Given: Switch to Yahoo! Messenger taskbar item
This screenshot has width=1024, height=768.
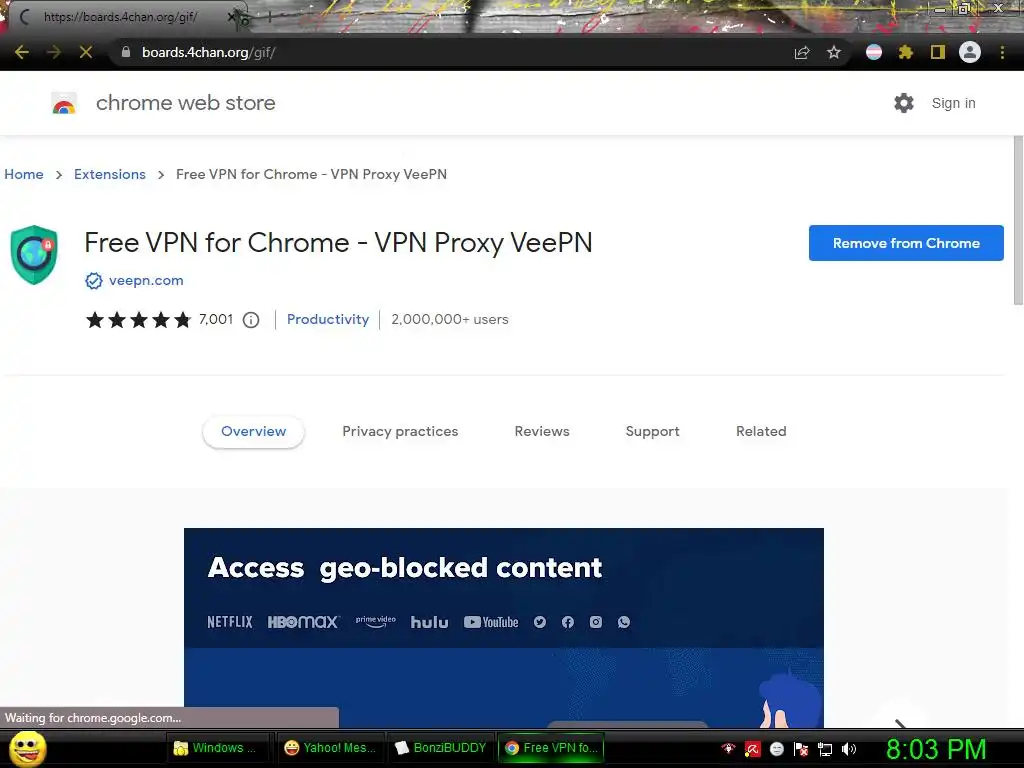Looking at the screenshot, I should pos(331,748).
